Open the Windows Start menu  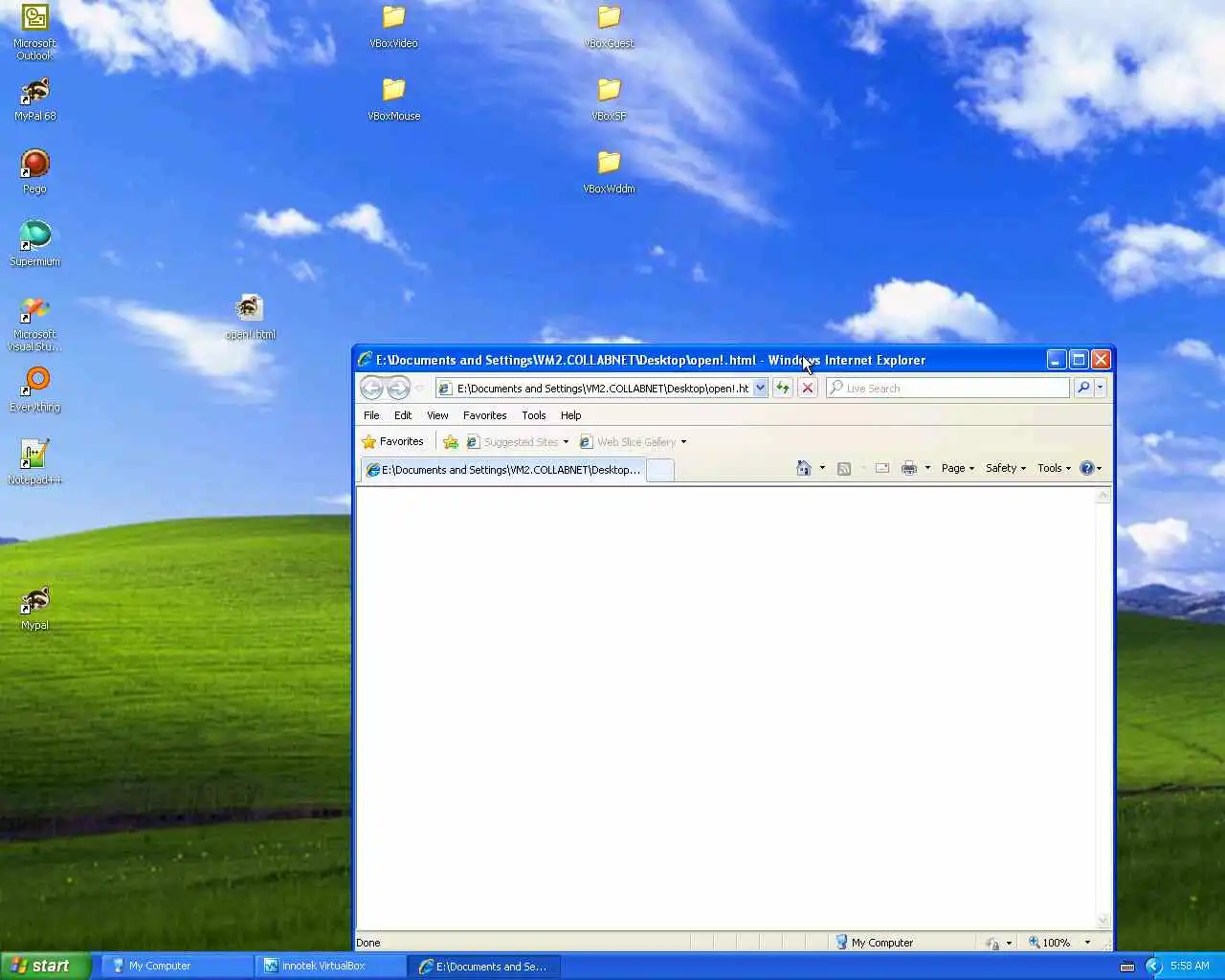pyautogui.click(x=45, y=966)
